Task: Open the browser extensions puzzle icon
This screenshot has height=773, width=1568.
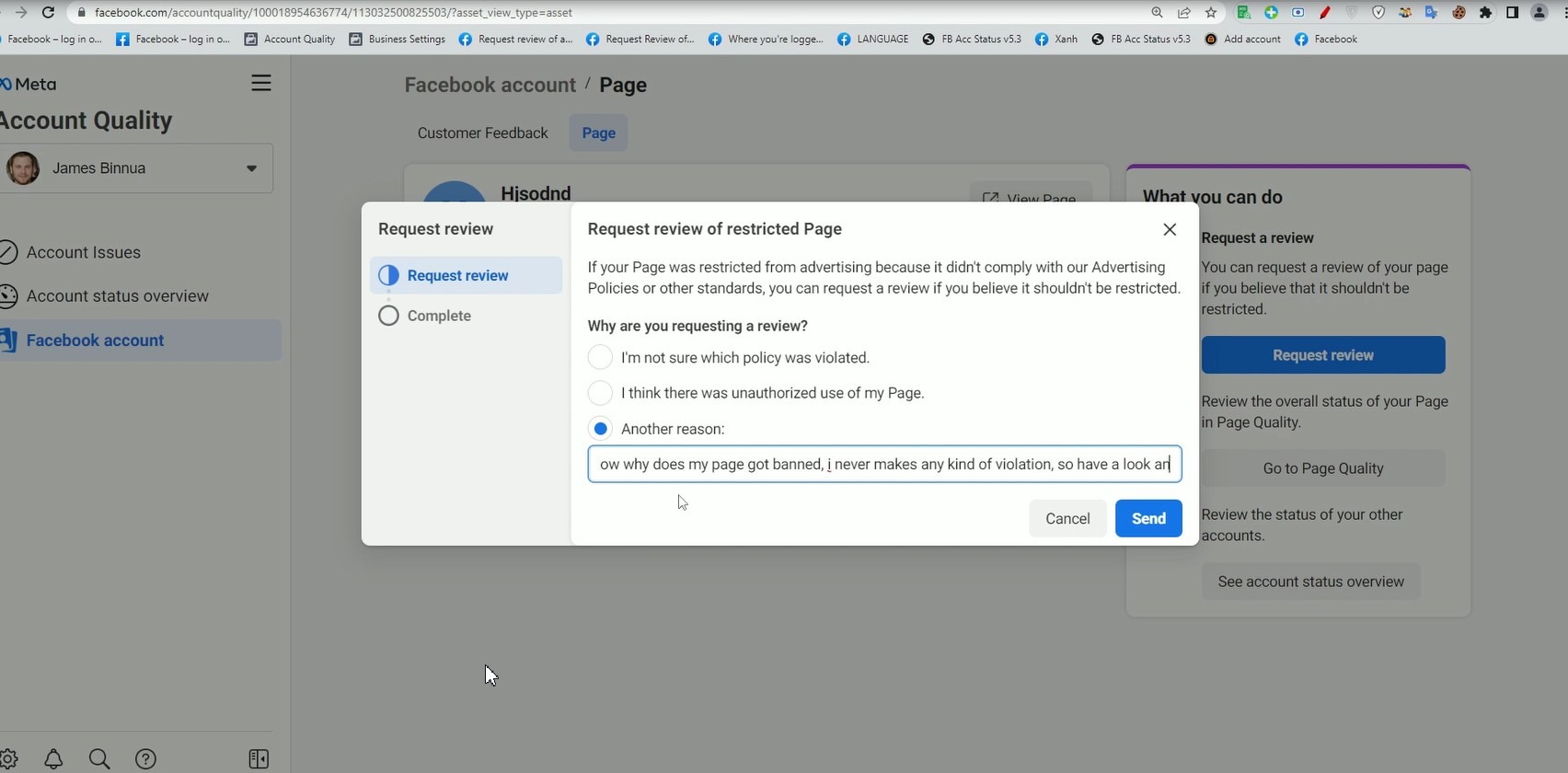Action: pos(1485,13)
